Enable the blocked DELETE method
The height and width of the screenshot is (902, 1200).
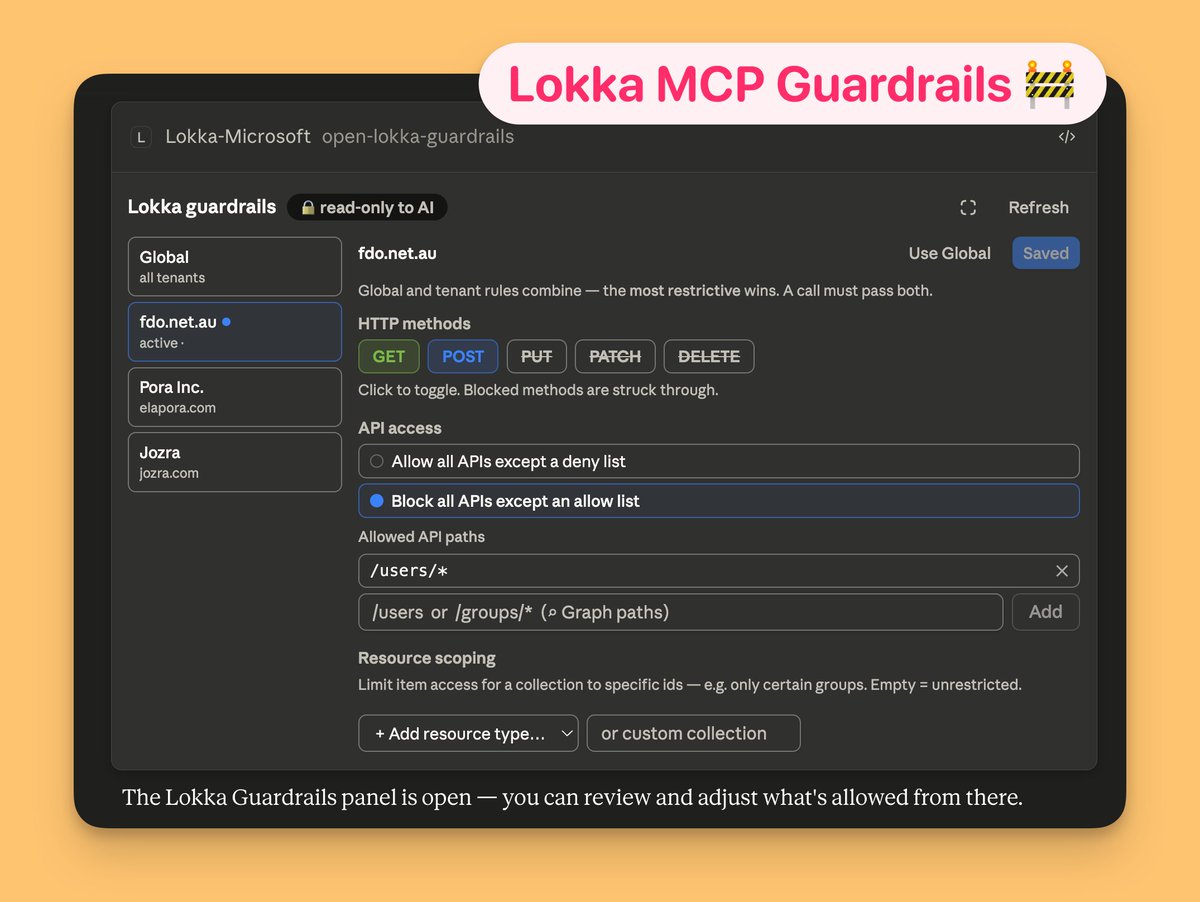click(x=709, y=357)
